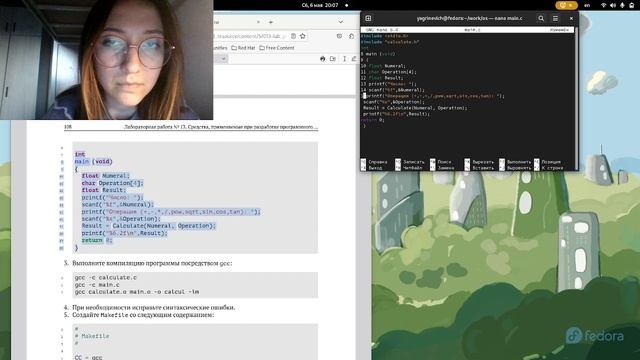Click nano Вставить shortcut in terminal

click(x=479, y=168)
